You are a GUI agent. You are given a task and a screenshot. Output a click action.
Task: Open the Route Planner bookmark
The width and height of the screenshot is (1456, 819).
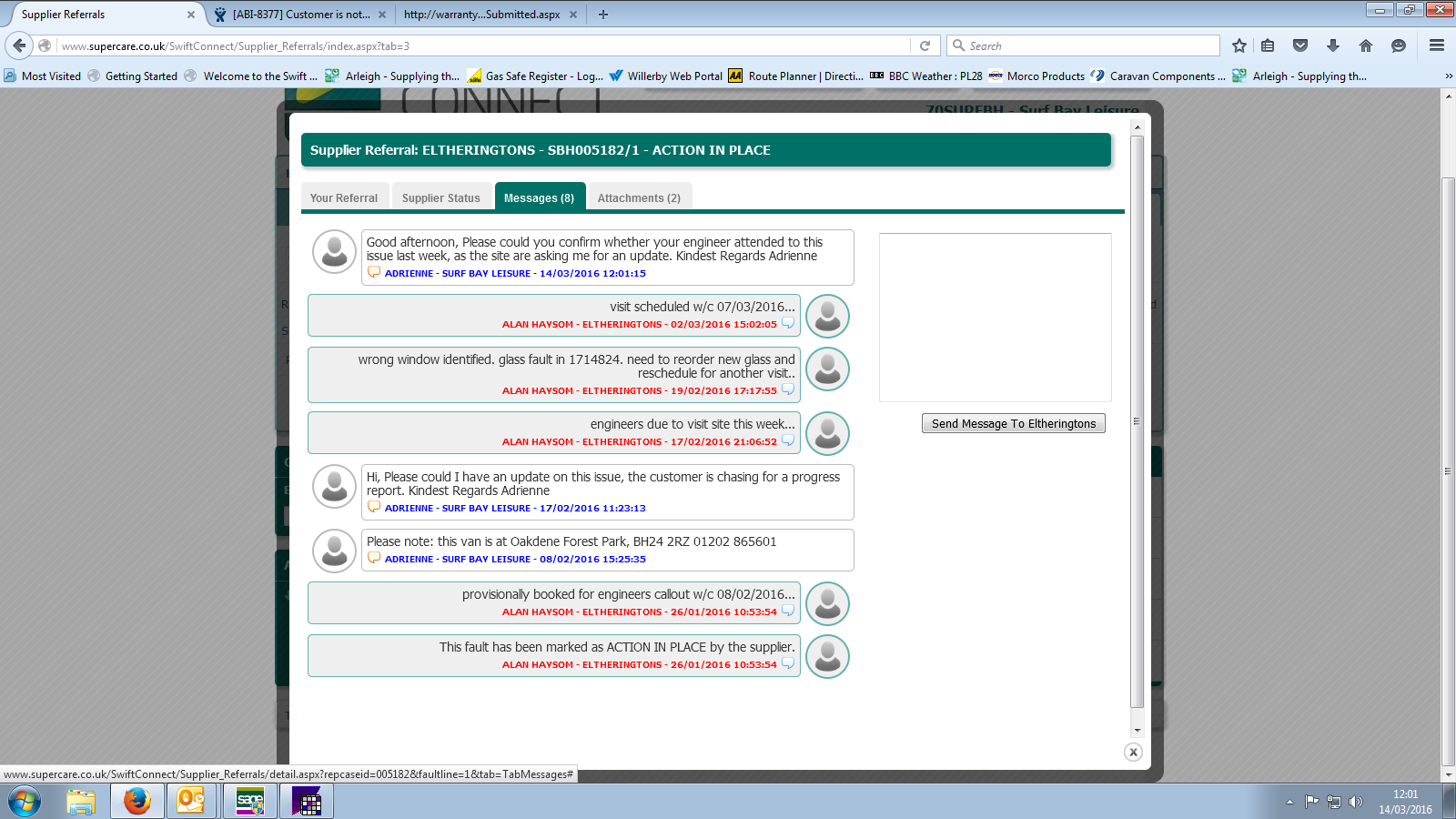point(796,76)
